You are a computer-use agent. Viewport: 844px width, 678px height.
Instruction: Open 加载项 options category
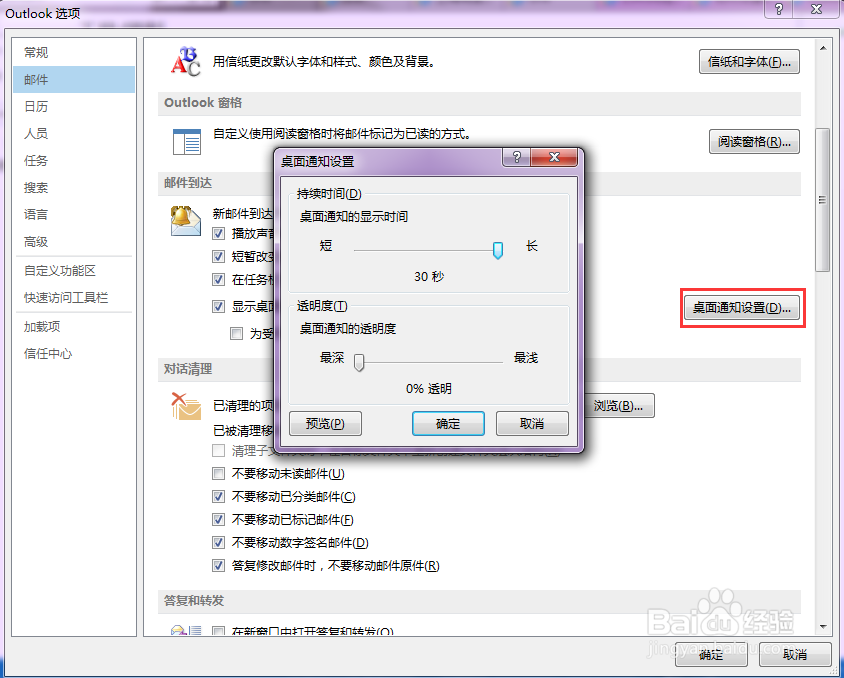click(74, 327)
